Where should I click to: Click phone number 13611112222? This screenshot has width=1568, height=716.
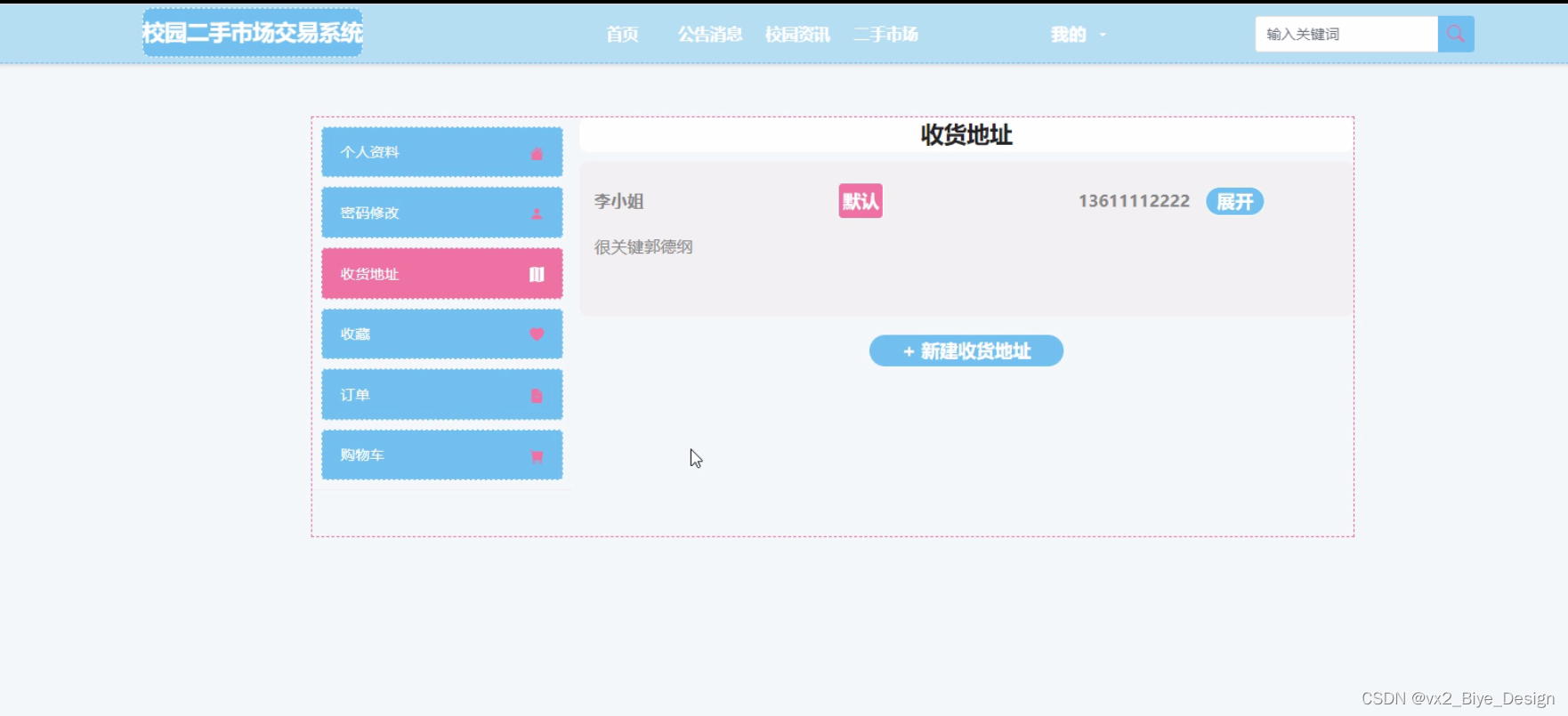tap(1134, 201)
